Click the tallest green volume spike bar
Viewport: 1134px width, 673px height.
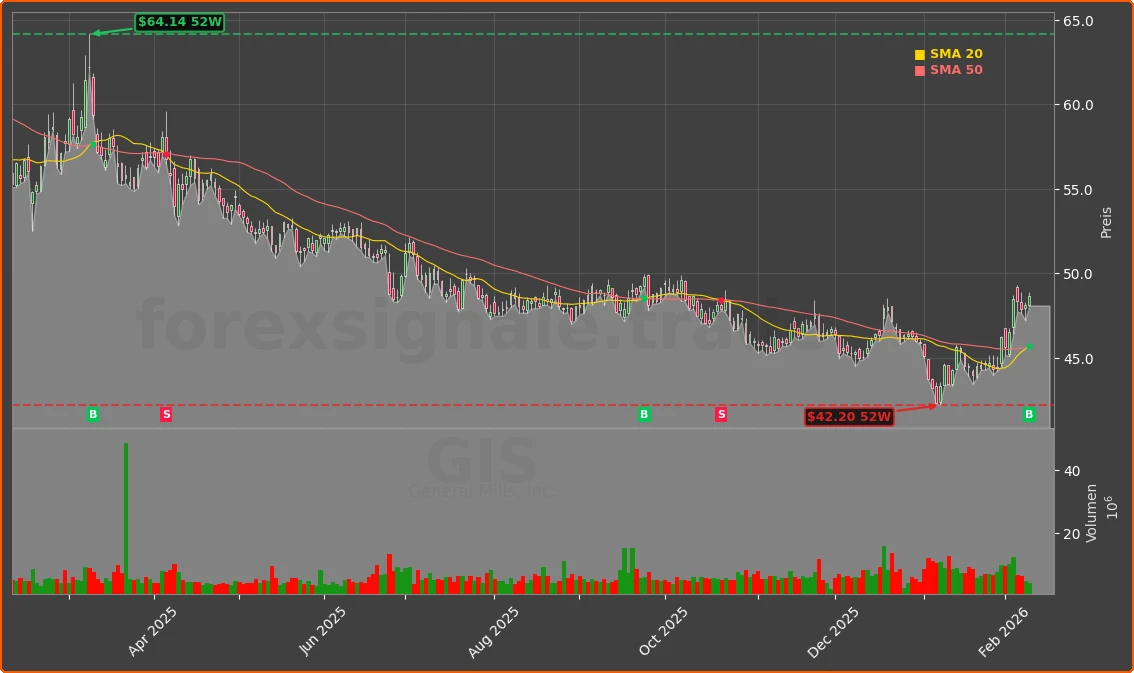pos(126,518)
